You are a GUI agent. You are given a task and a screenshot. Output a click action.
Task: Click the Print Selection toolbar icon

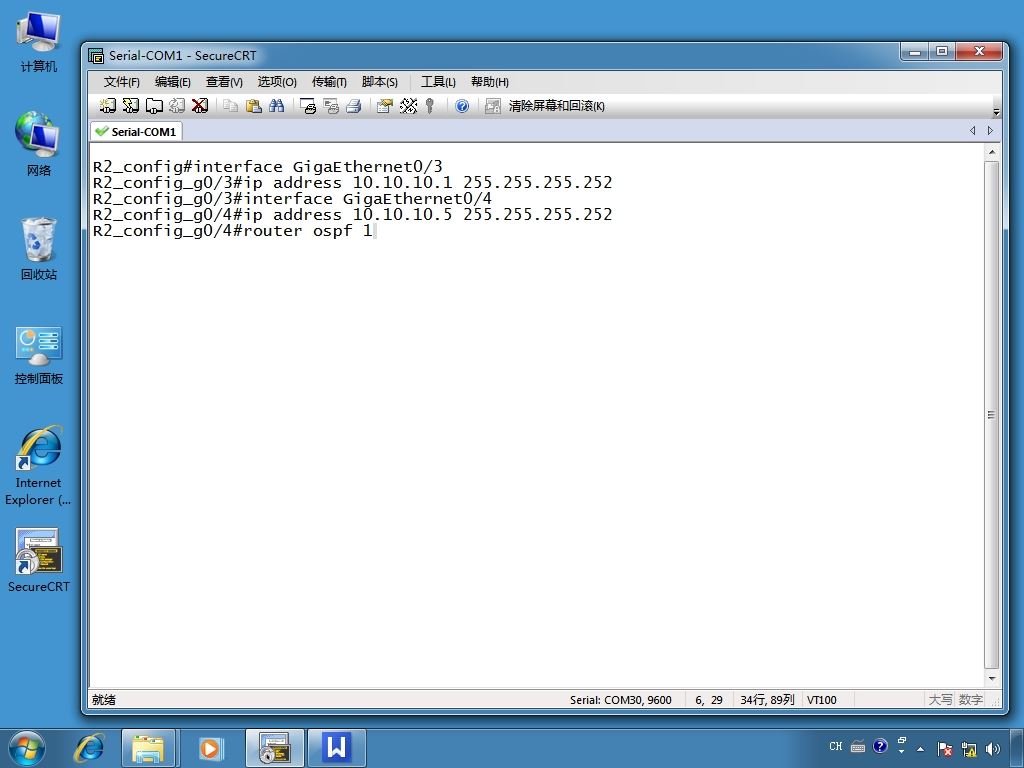(x=331, y=106)
